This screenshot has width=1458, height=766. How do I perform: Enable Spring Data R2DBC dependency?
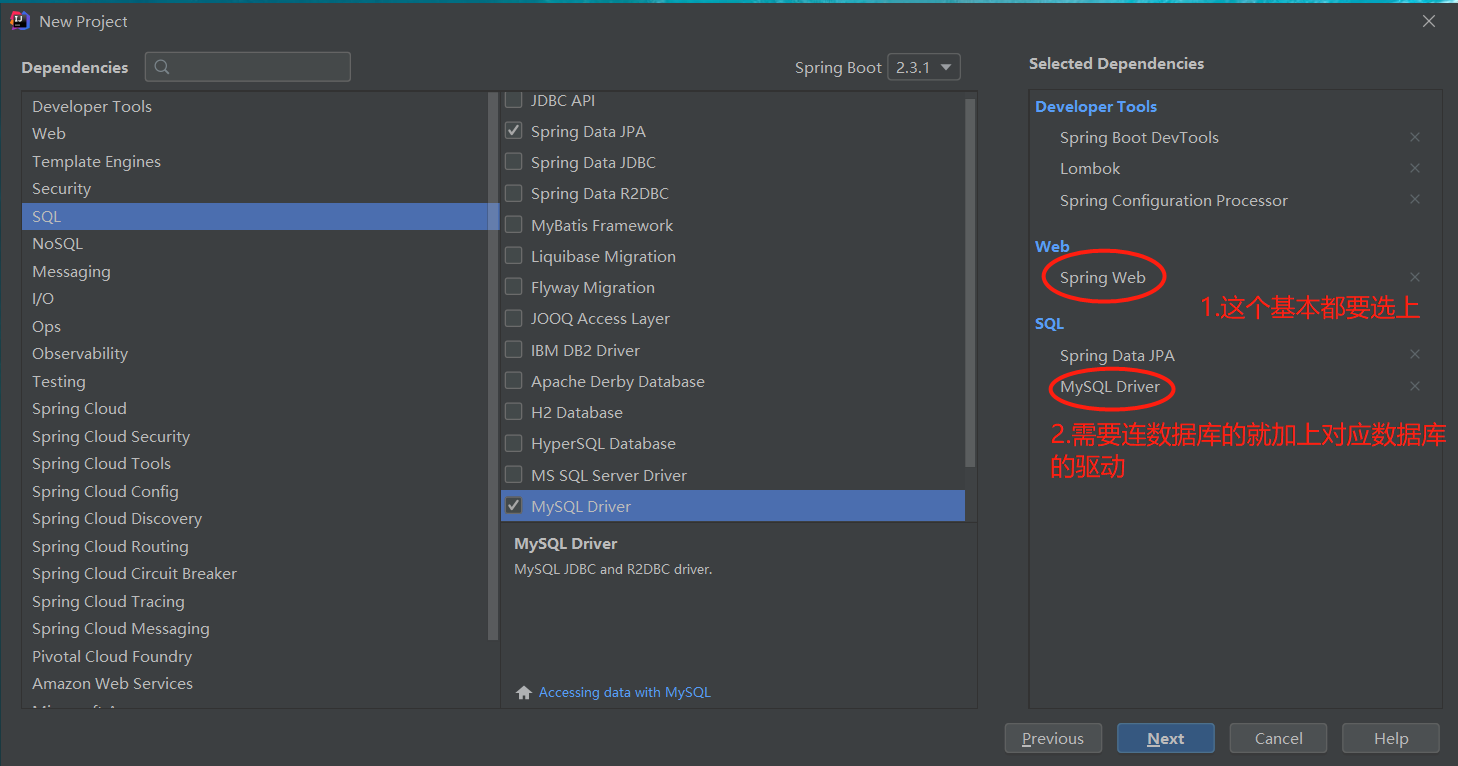(513, 193)
